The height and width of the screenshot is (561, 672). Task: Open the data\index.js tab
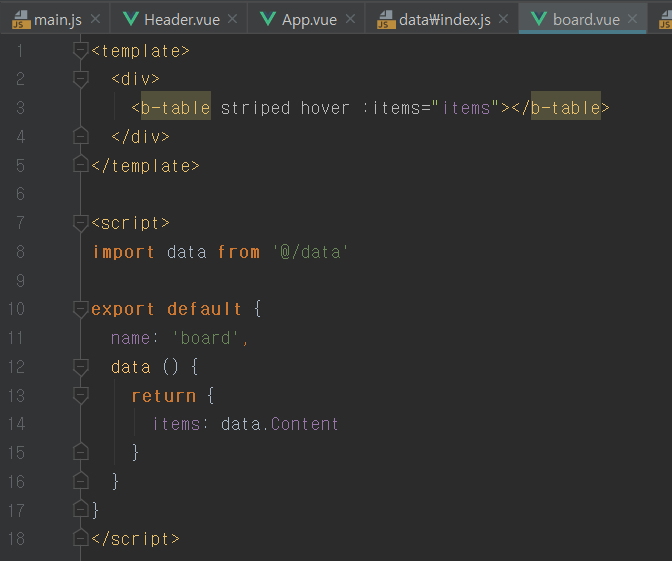[x=441, y=19]
